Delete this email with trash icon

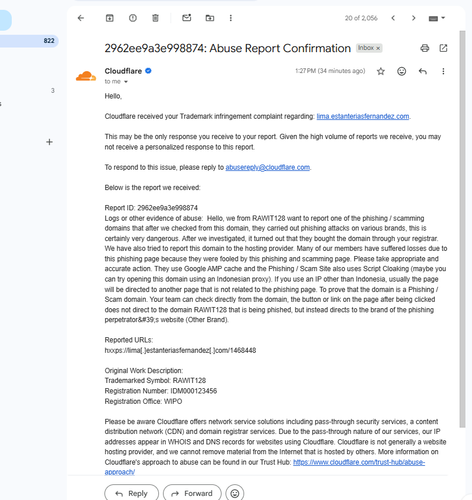(155, 18)
